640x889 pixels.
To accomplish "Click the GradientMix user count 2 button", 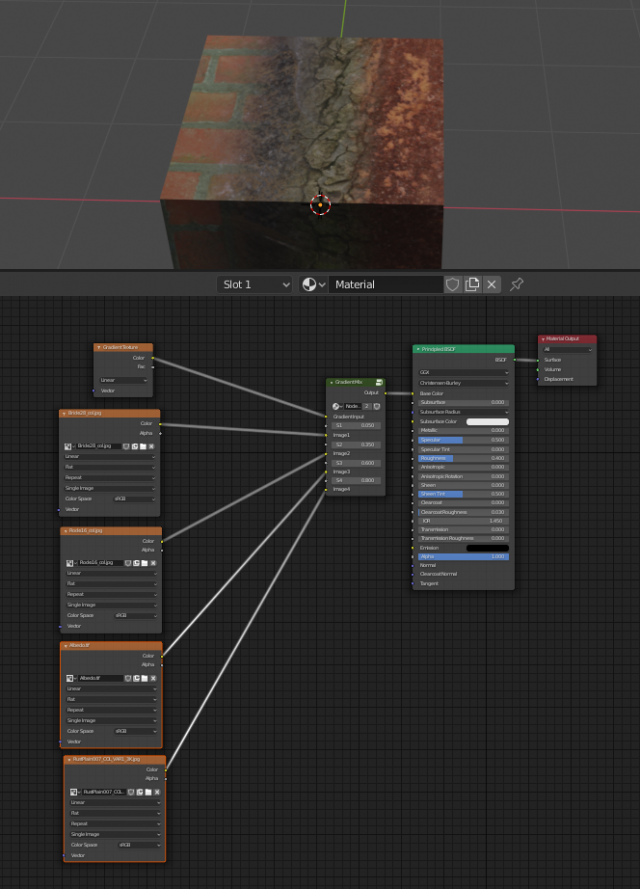I will (x=367, y=407).
